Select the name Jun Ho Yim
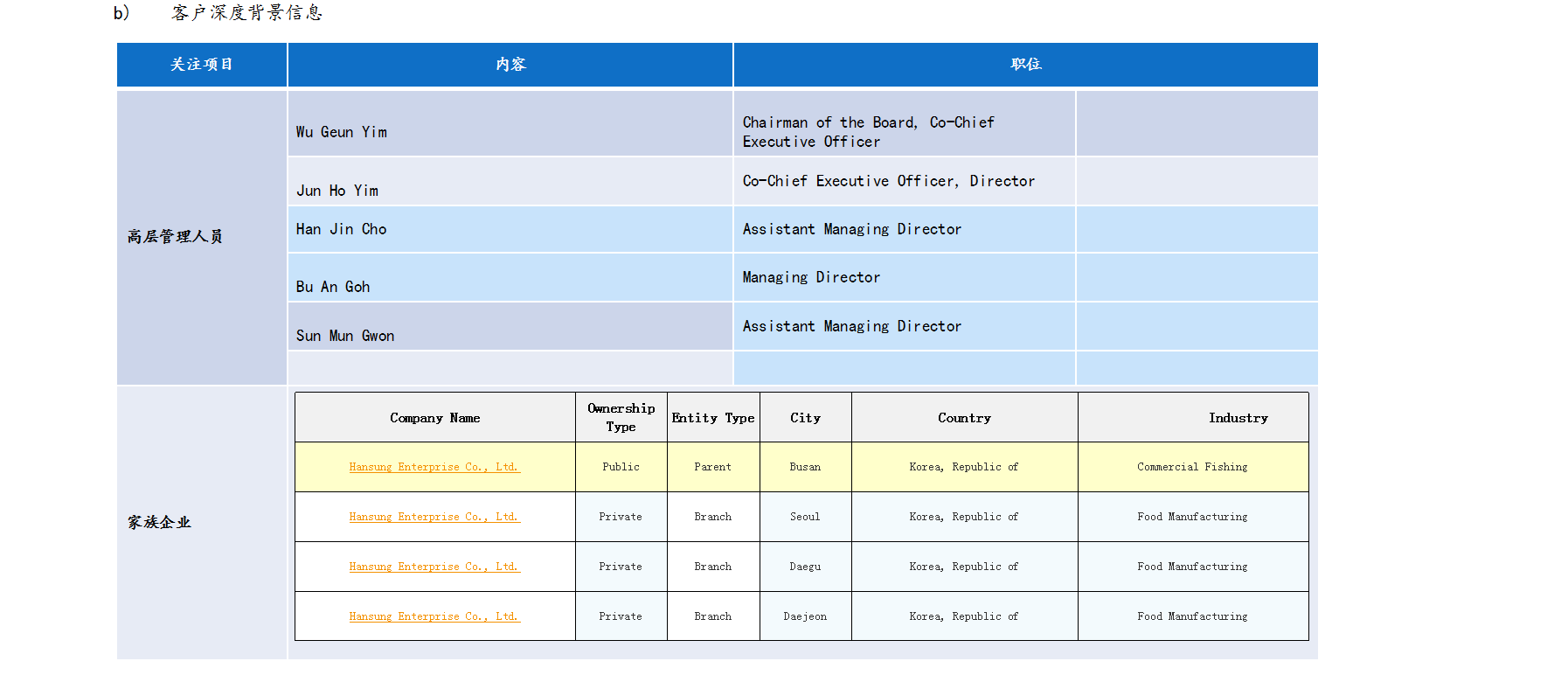Viewport: 1568px width, 675px height. [x=337, y=191]
